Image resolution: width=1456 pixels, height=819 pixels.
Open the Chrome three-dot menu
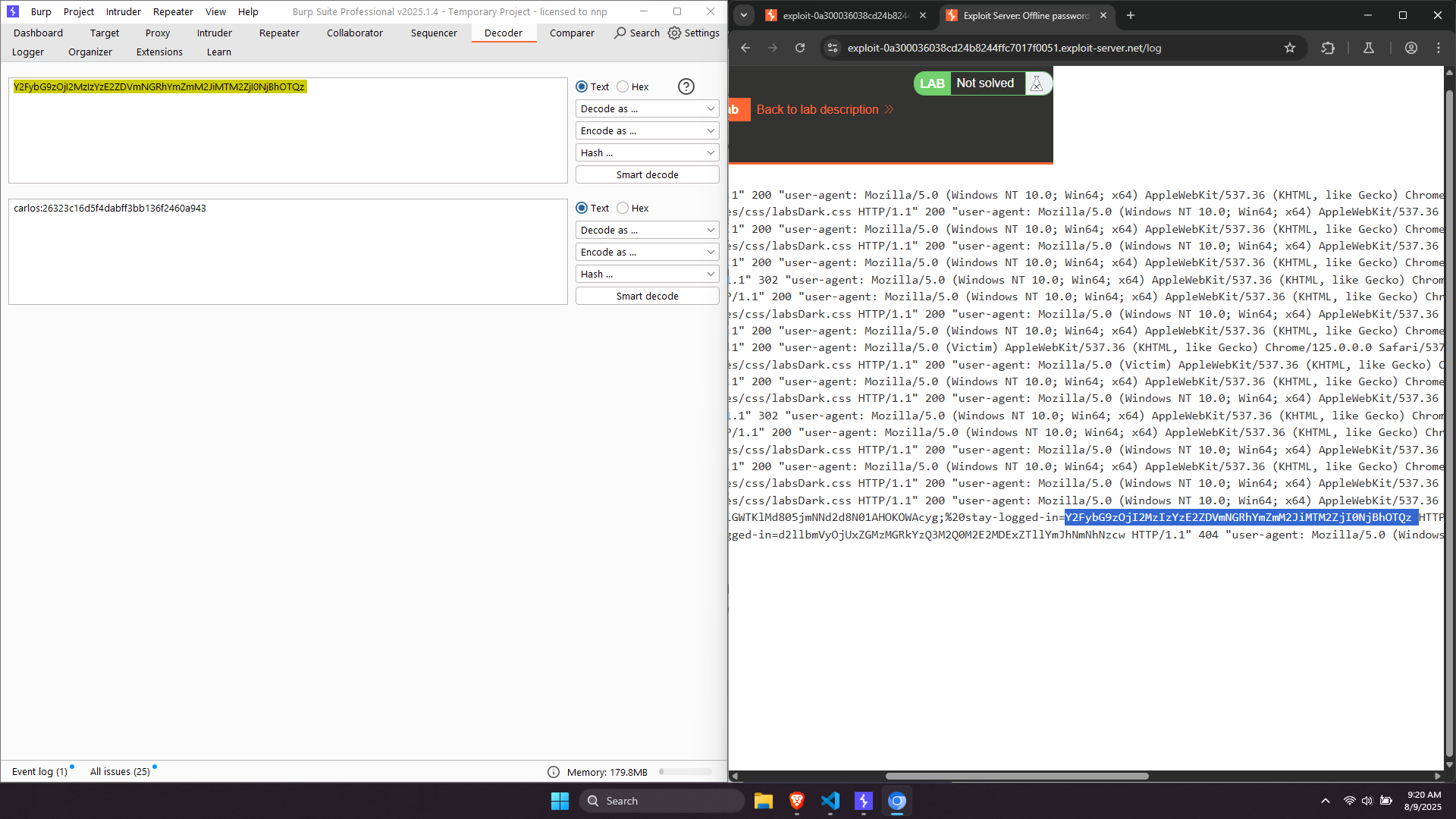point(1439,48)
